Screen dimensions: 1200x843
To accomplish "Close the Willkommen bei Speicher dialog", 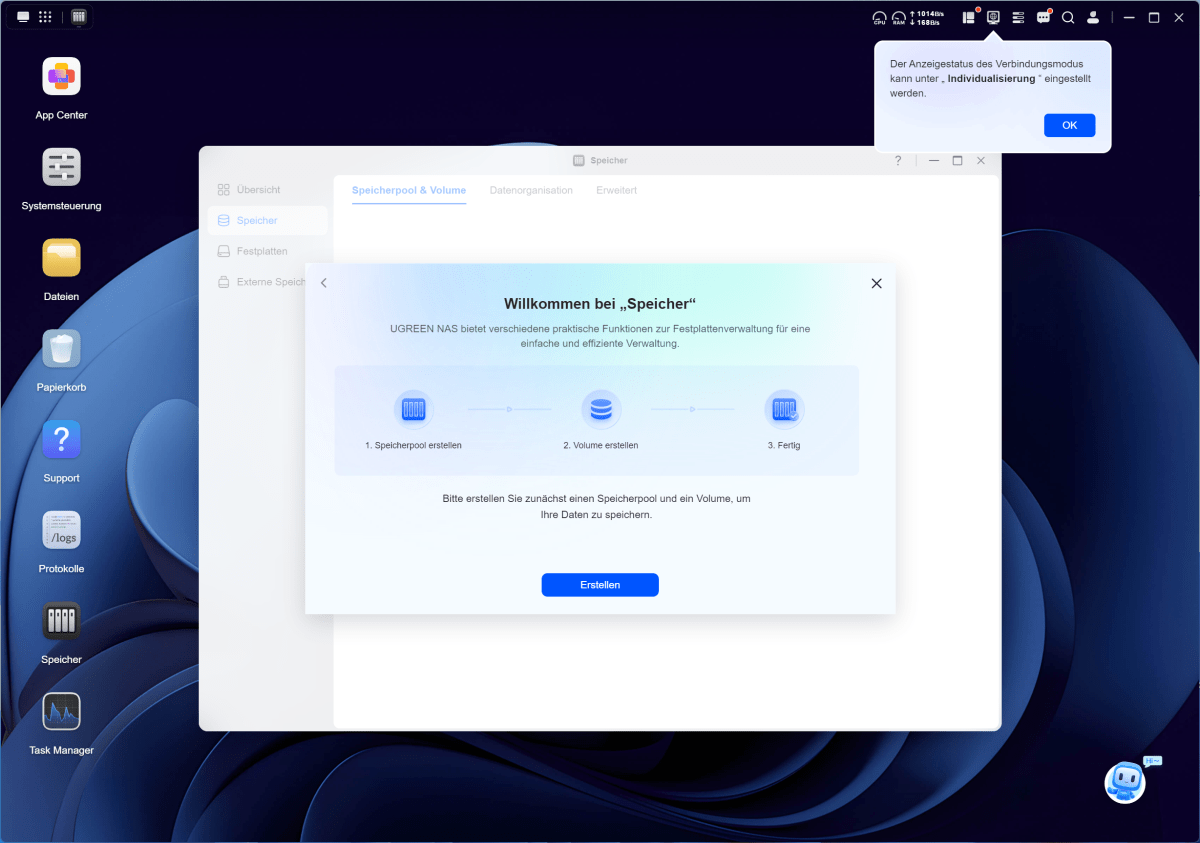I will [x=876, y=283].
